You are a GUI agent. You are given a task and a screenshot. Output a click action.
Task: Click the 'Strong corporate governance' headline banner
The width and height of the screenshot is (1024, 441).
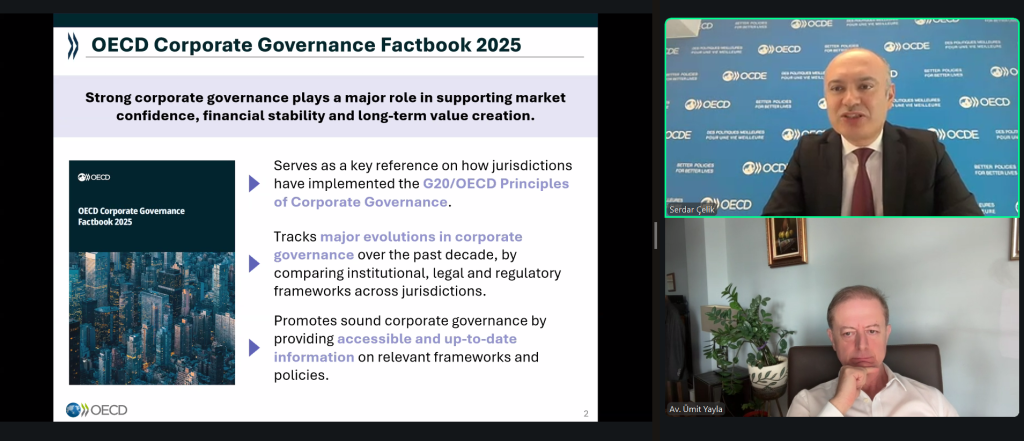tap(325, 106)
